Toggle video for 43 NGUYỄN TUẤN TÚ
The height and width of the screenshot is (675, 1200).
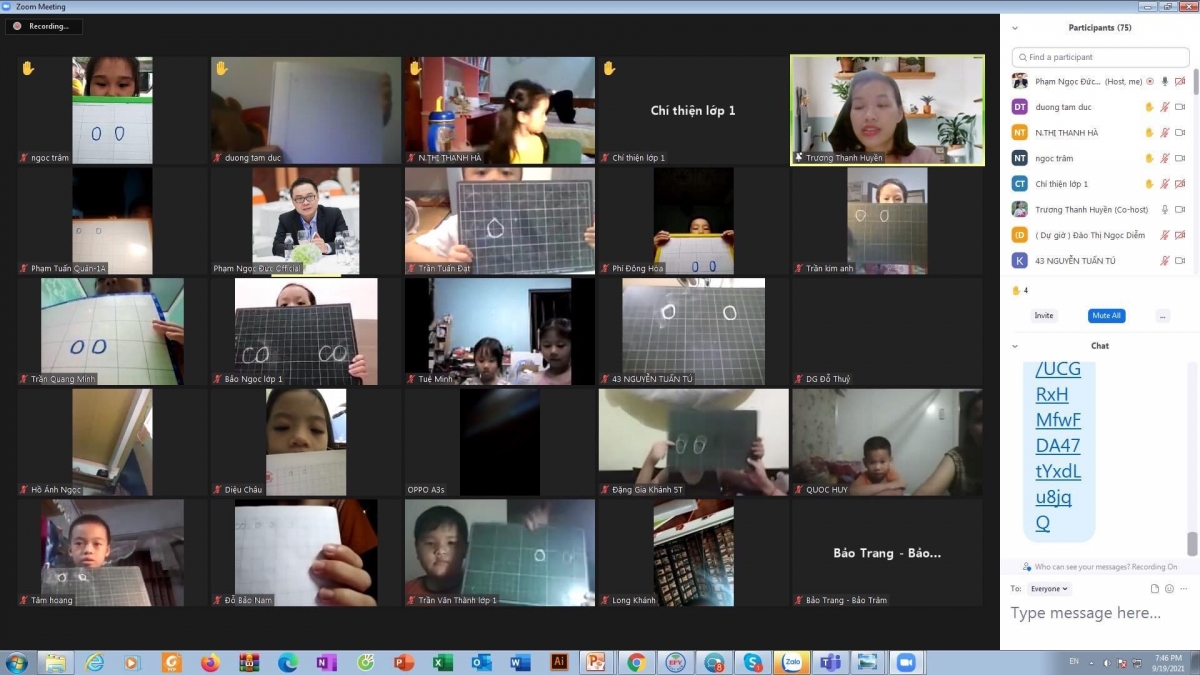point(1180,261)
